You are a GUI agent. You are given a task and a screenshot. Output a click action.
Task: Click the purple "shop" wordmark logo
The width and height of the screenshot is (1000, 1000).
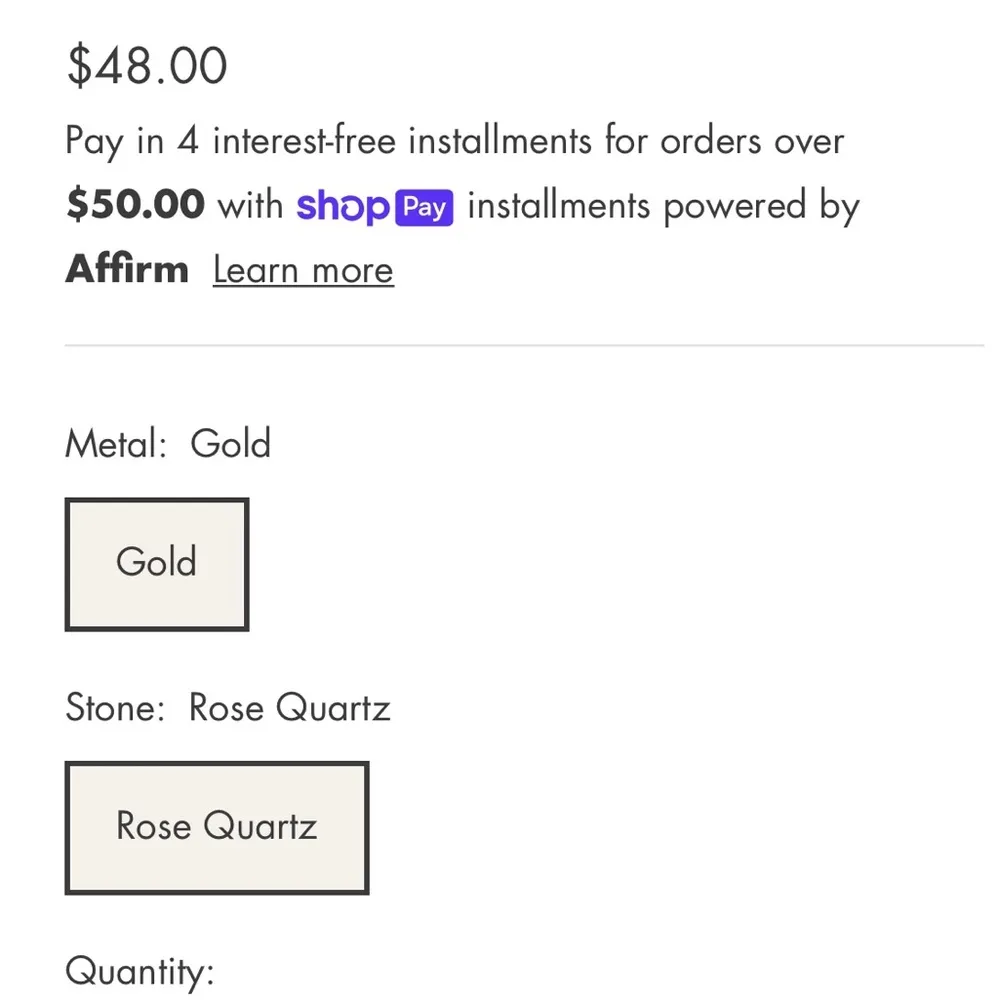(x=342, y=207)
